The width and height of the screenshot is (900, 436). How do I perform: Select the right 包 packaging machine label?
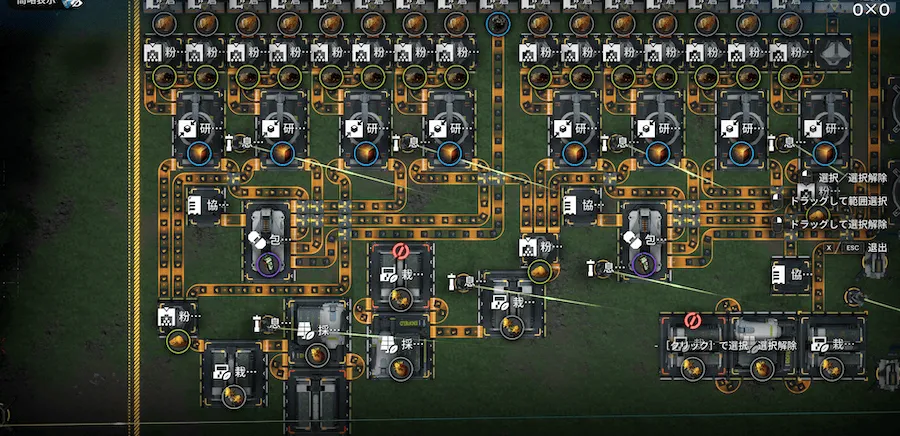click(x=642, y=239)
